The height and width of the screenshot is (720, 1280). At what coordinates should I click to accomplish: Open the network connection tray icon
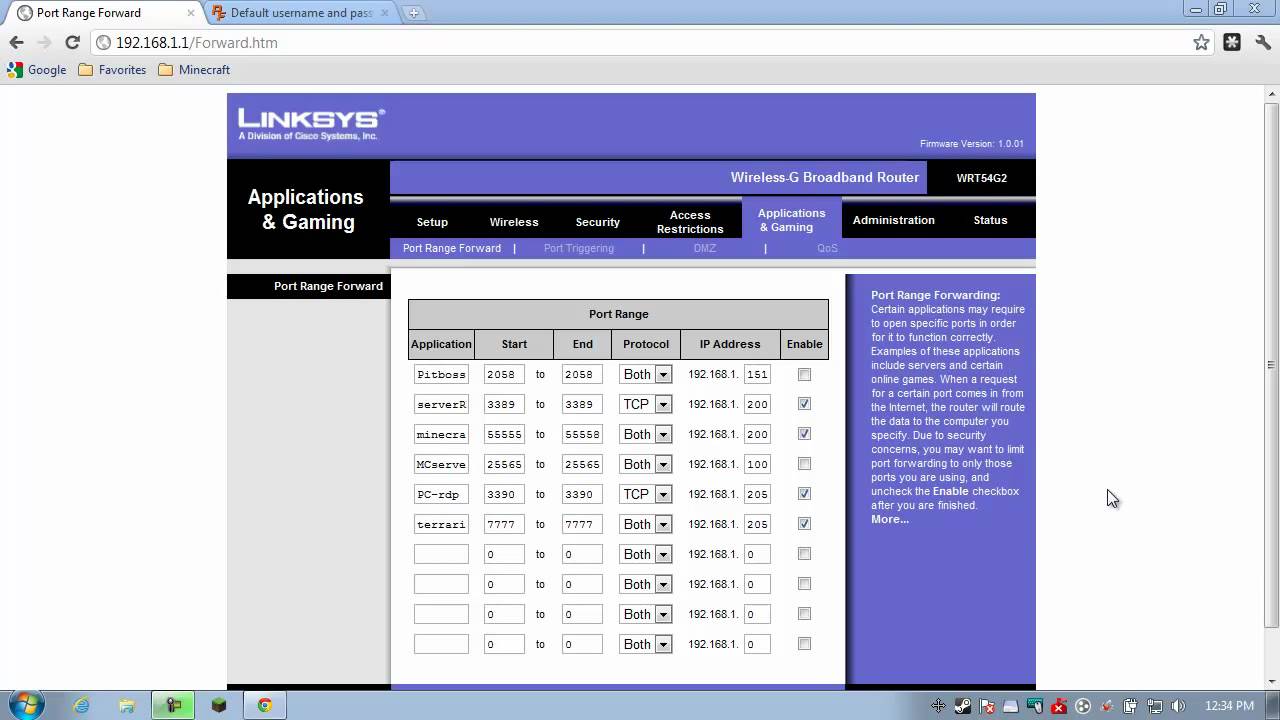1154,706
